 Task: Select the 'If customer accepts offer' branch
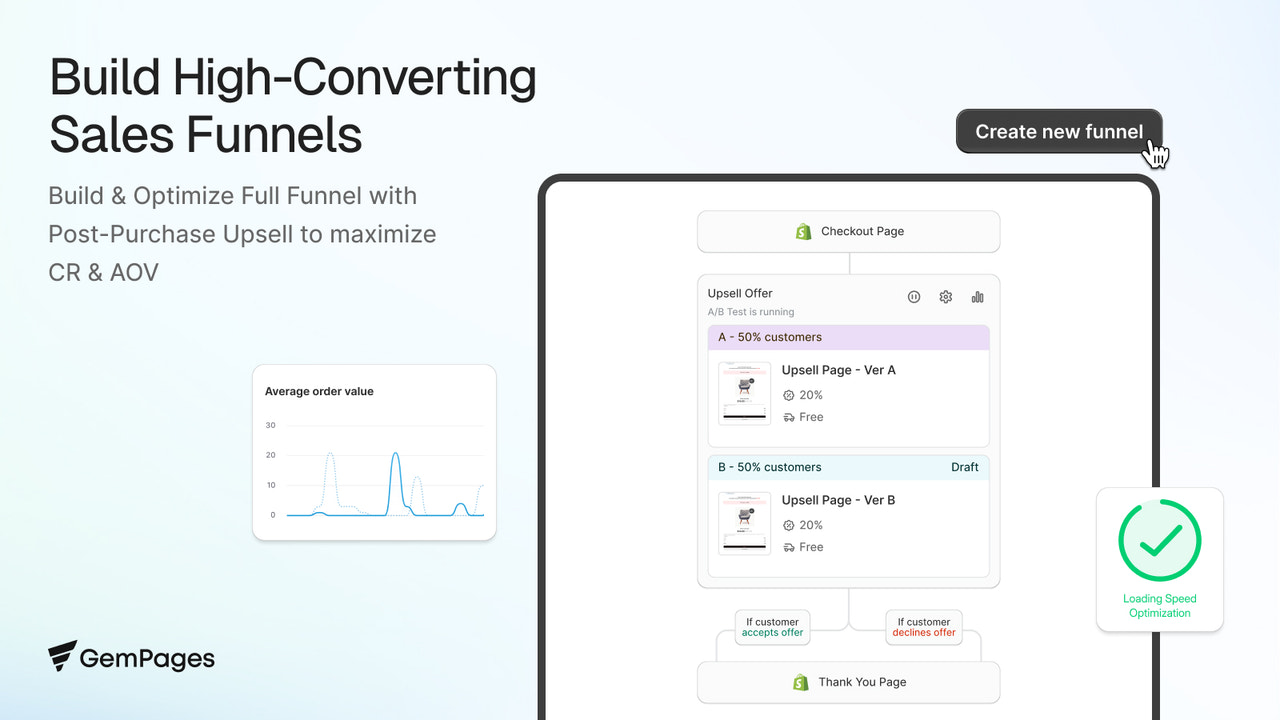point(772,627)
